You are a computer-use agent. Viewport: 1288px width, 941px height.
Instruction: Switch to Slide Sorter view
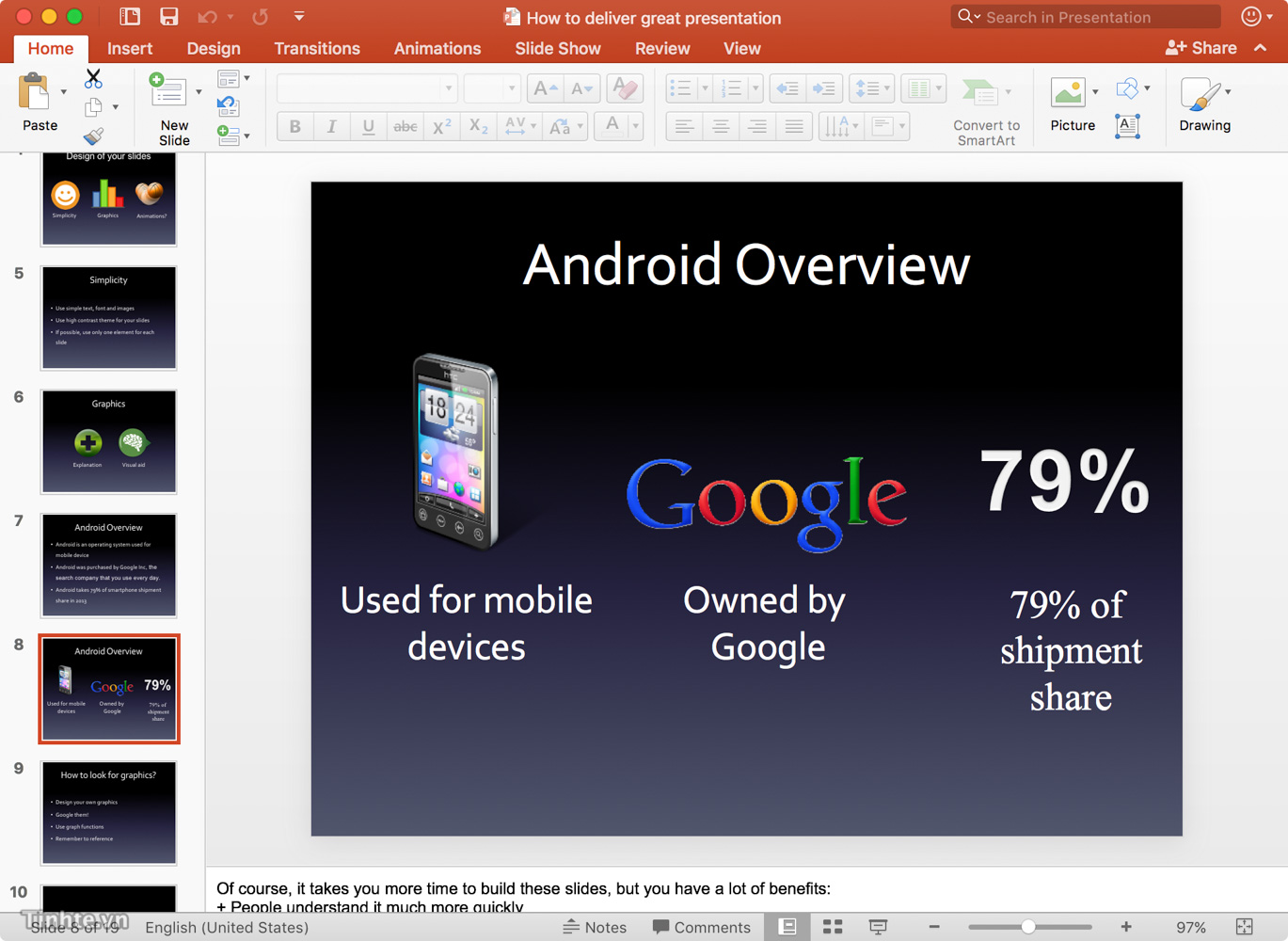tap(833, 927)
